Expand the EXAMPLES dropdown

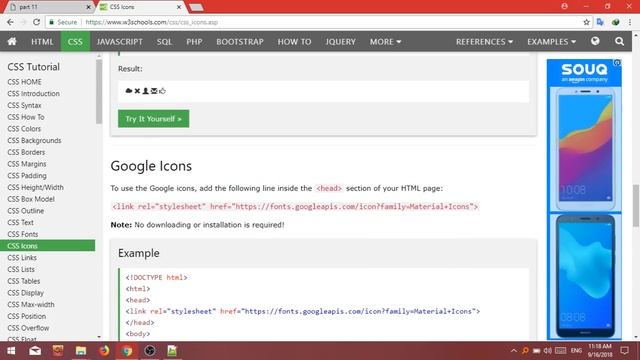pyautogui.click(x=551, y=42)
